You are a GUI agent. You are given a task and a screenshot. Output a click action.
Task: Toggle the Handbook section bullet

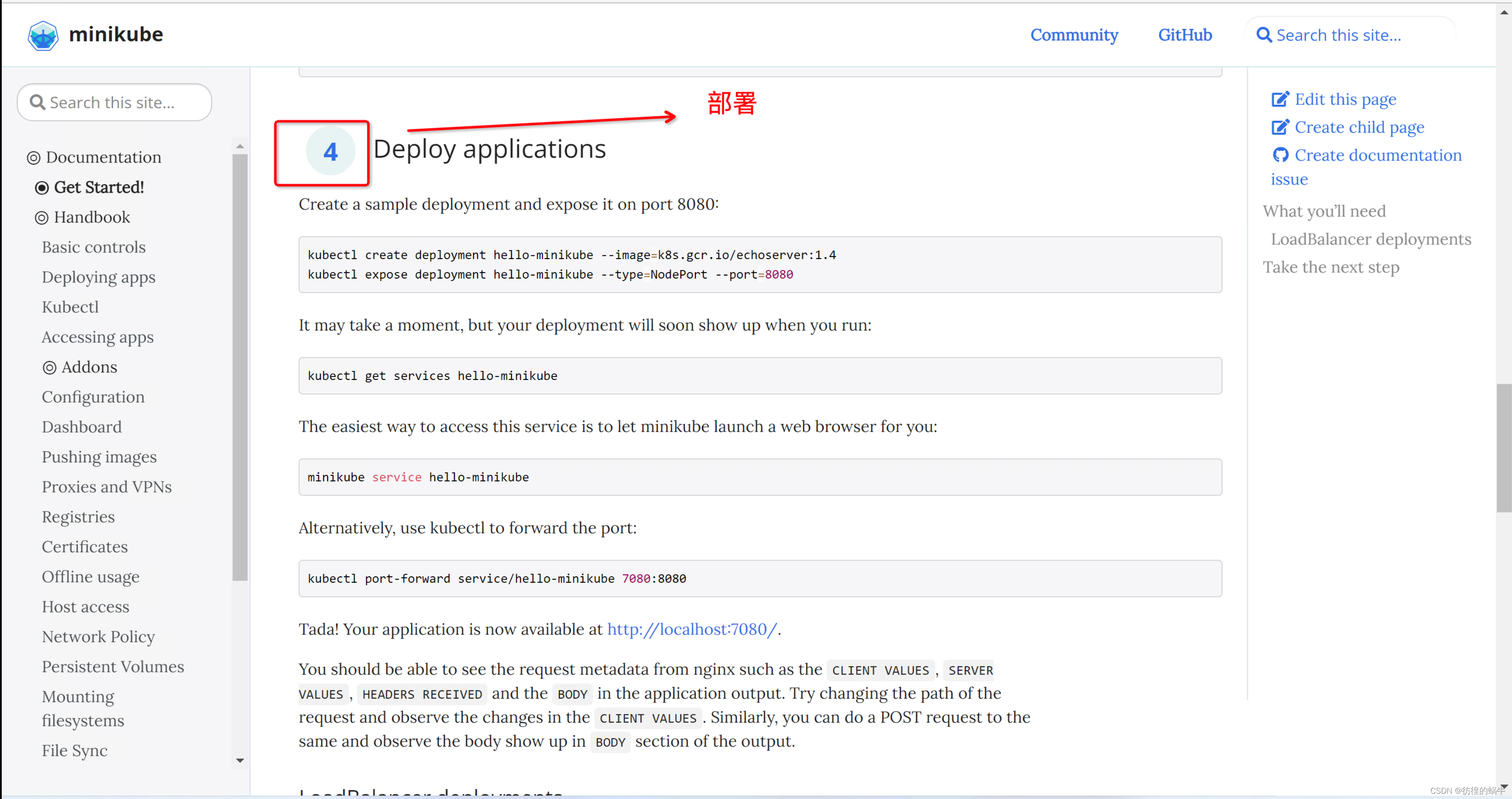[x=41, y=217]
